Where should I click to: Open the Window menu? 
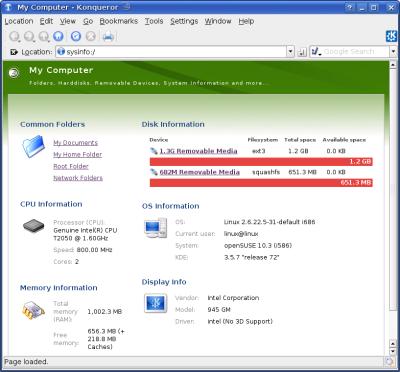click(x=218, y=21)
